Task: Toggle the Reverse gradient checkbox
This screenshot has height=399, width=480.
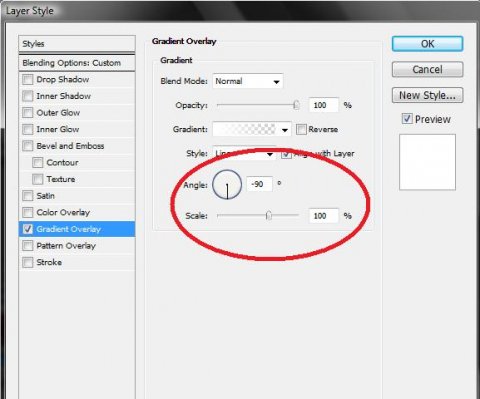Action: pyautogui.click(x=301, y=129)
